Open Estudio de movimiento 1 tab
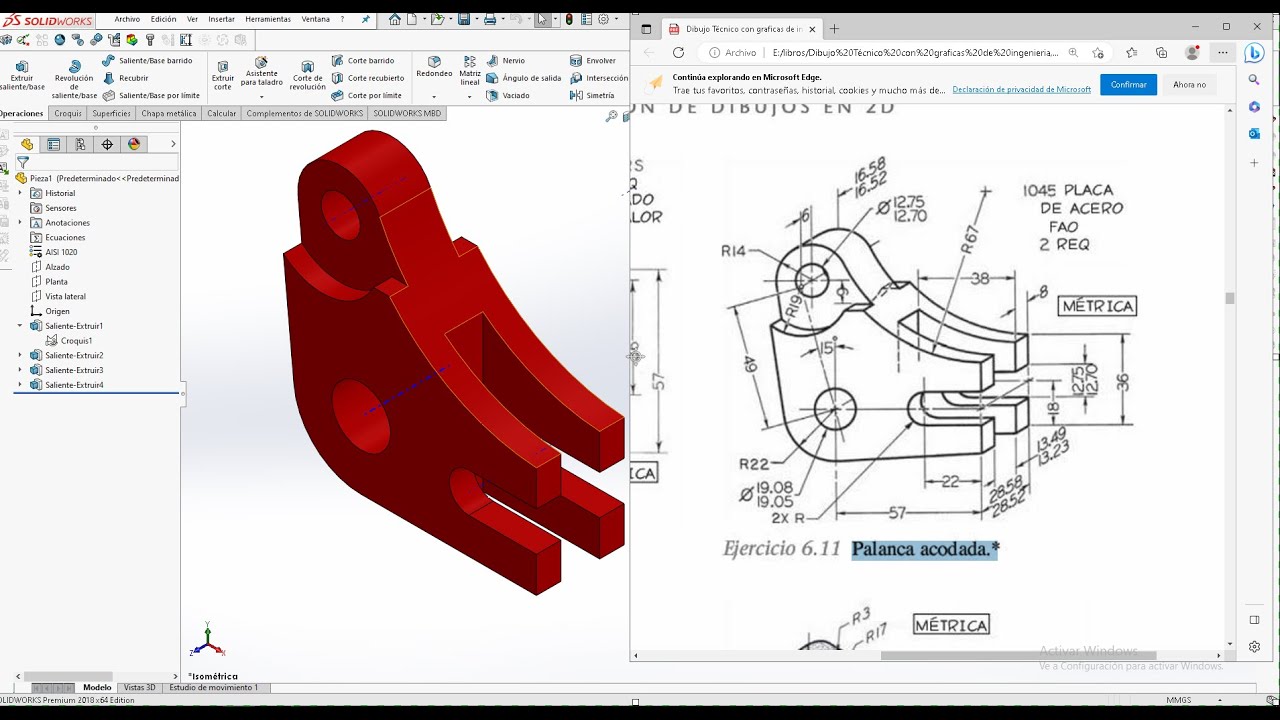Viewport: 1280px width, 720px height. click(x=213, y=688)
